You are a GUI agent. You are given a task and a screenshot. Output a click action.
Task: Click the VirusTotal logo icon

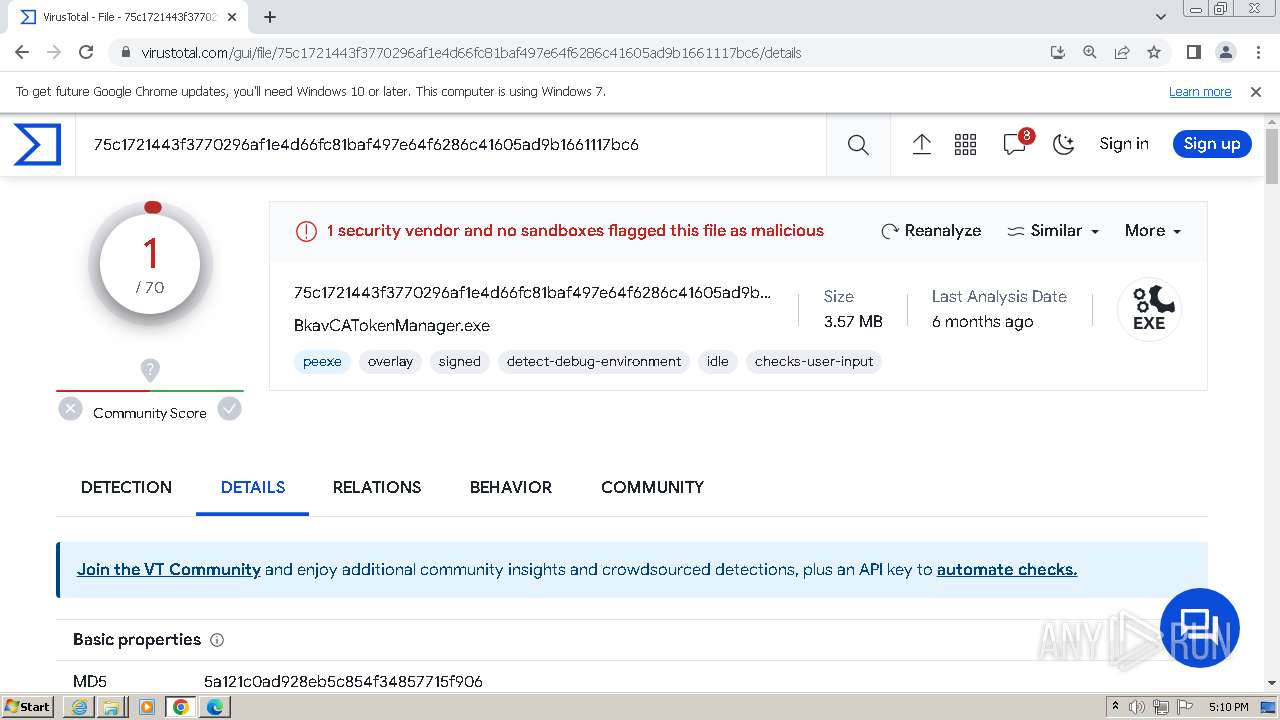(x=37, y=144)
